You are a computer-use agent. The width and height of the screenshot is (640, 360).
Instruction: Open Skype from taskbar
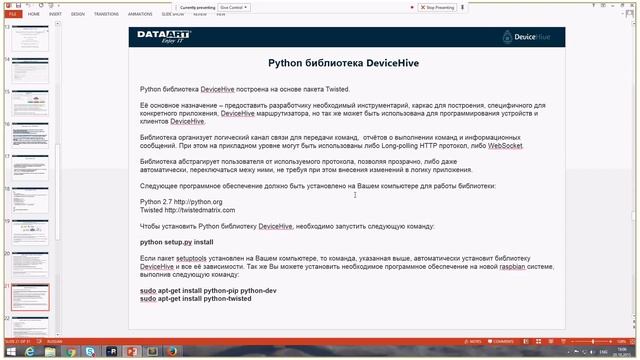pyautogui.click(x=91, y=351)
